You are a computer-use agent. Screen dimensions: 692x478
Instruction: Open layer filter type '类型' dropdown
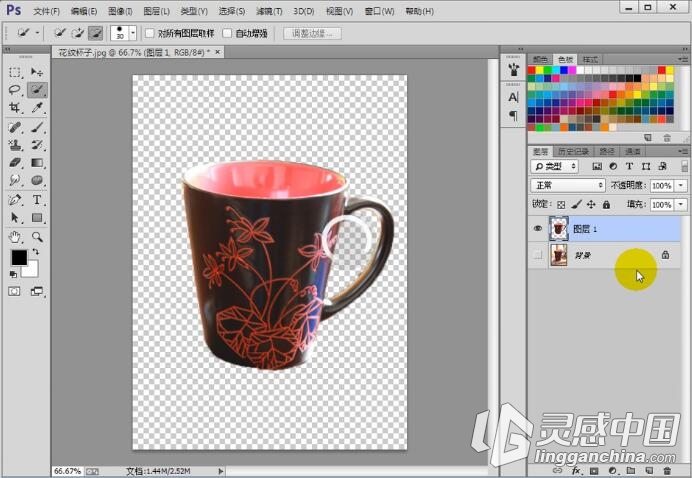coord(555,166)
